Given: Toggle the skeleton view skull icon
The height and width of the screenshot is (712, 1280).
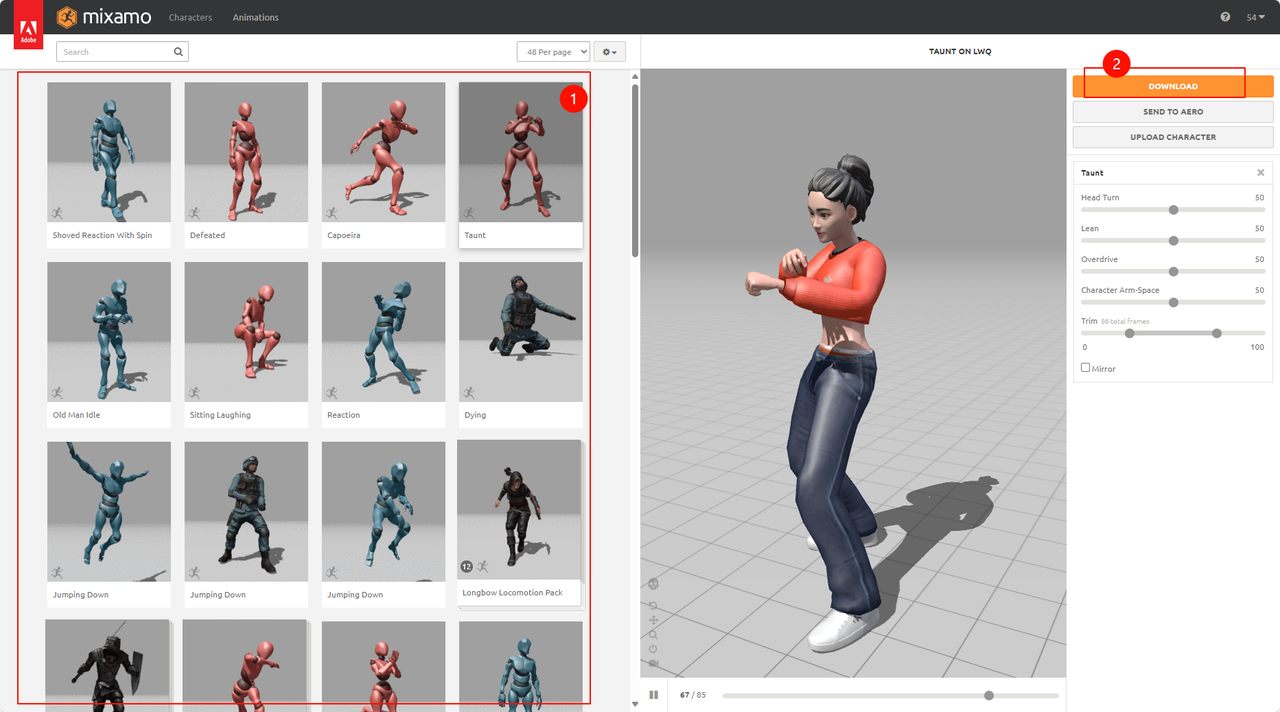Looking at the screenshot, I should (653, 583).
